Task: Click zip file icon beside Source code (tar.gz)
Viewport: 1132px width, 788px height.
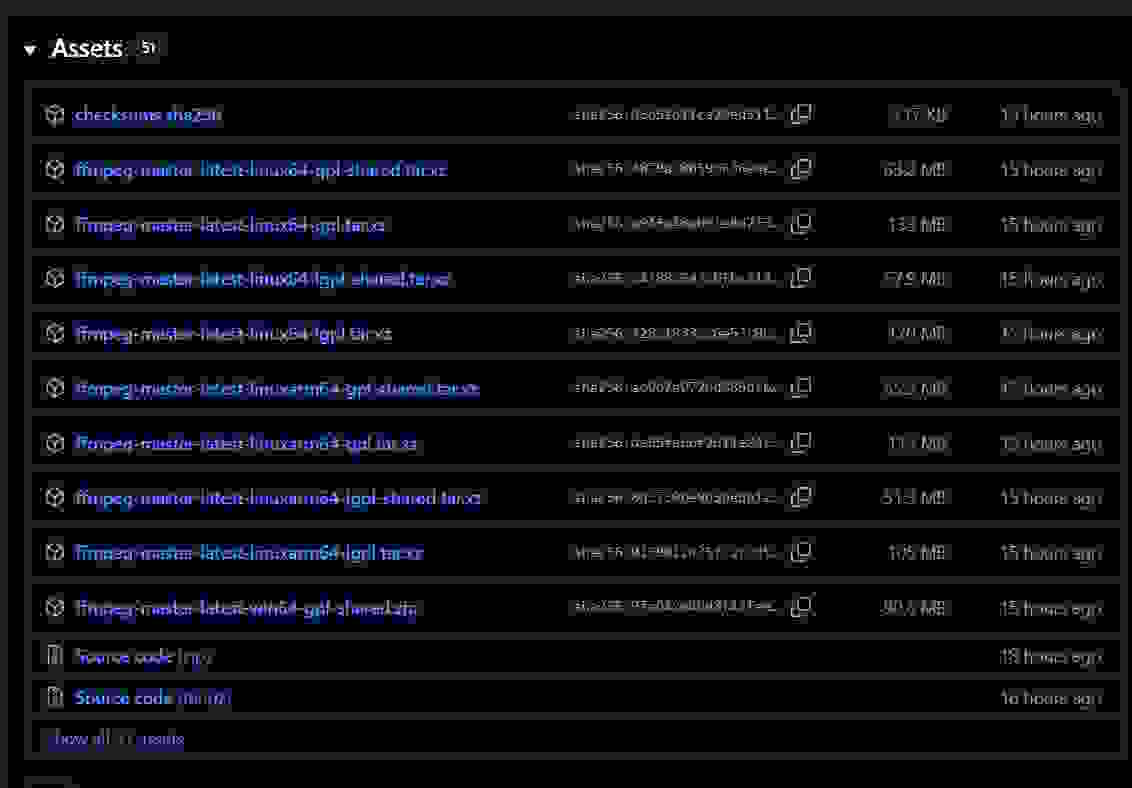Action: [55, 697]
